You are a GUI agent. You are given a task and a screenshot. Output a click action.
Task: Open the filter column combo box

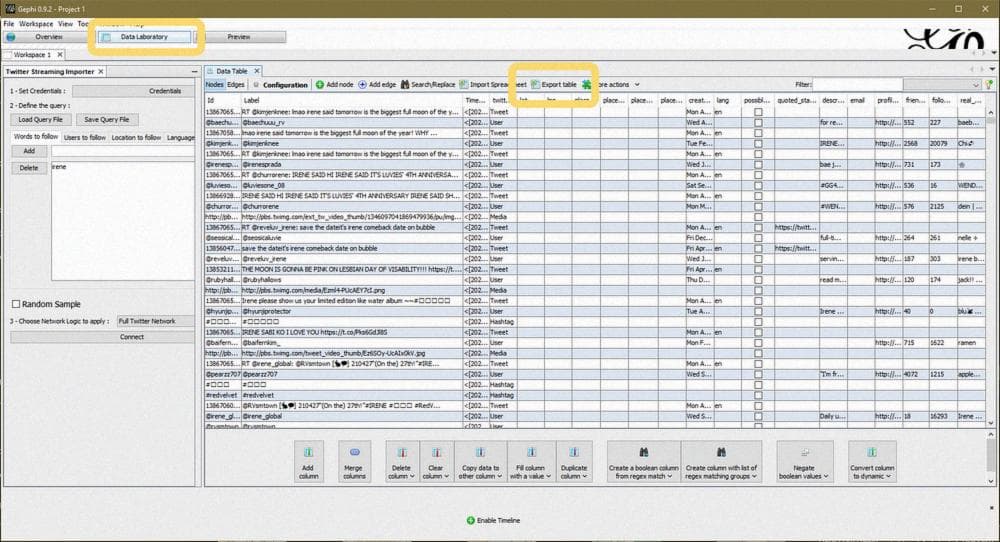pos(941,84)
